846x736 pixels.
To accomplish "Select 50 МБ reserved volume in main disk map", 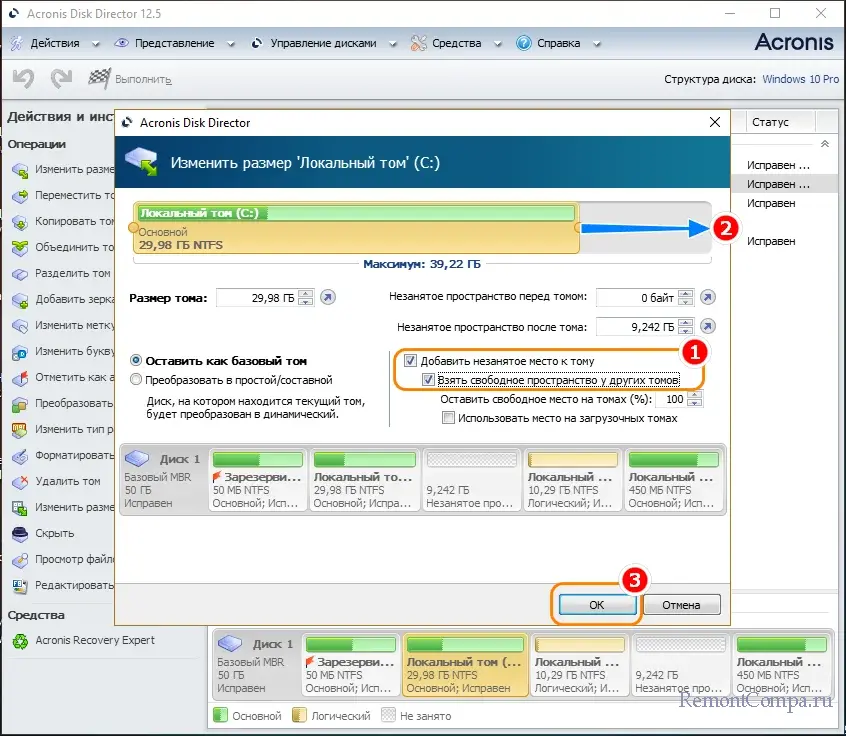I will (x=350, y=665).
